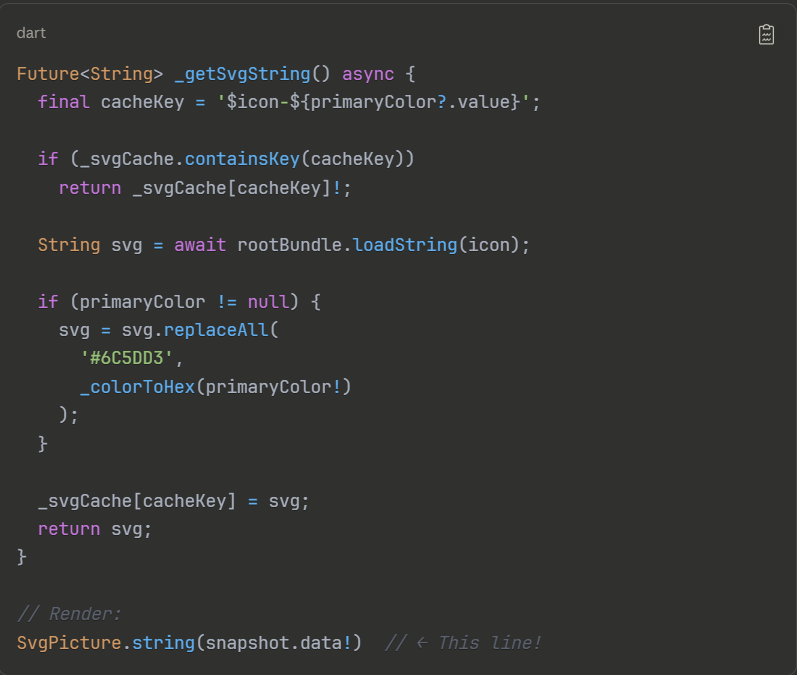This screenshot has height=675, width=797.
Task: Click the 'return svg;' statement
Action: 95,529
